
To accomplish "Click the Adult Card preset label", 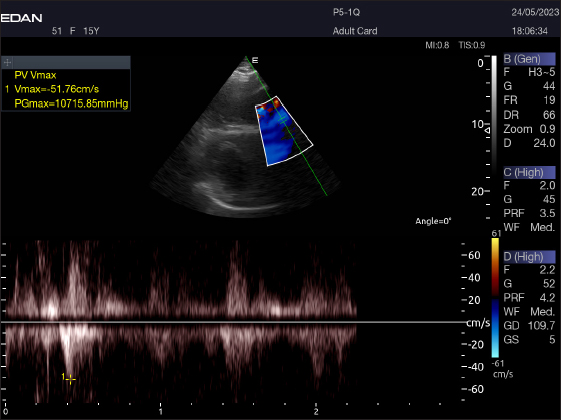I will pyautogui.click(x=355, y=31).
